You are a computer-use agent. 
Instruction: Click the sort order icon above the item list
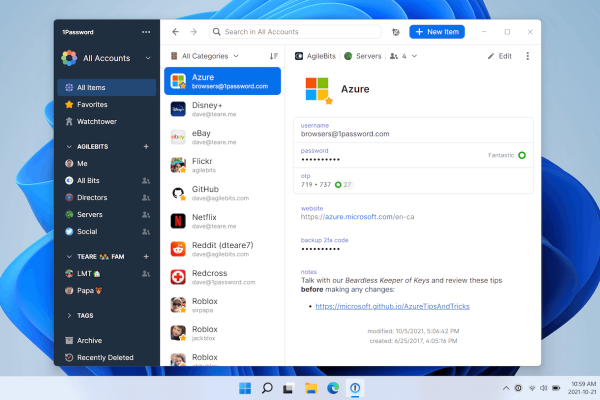click(x=274, y=56)
